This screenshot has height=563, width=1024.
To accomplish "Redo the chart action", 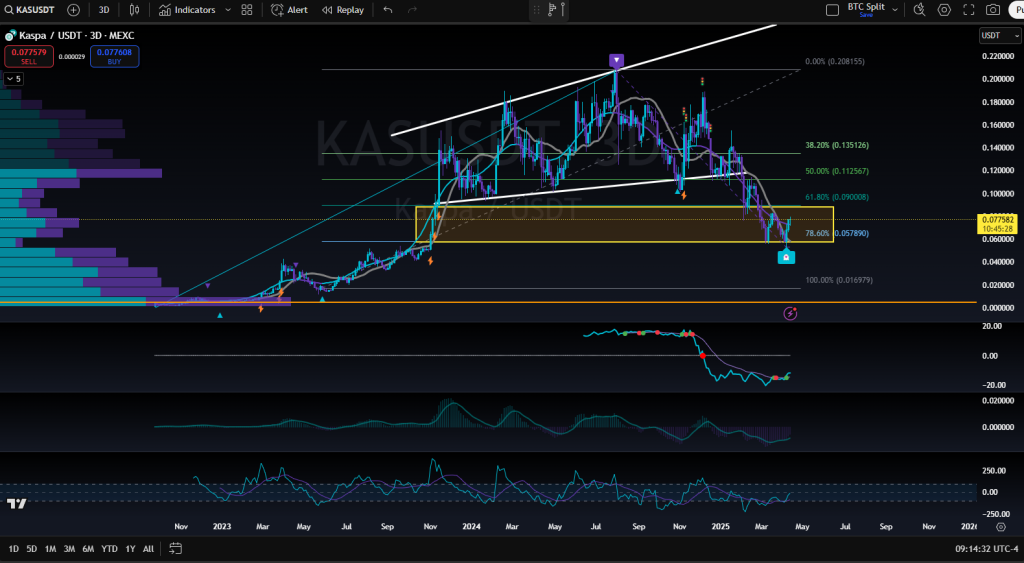I will 412,10.
